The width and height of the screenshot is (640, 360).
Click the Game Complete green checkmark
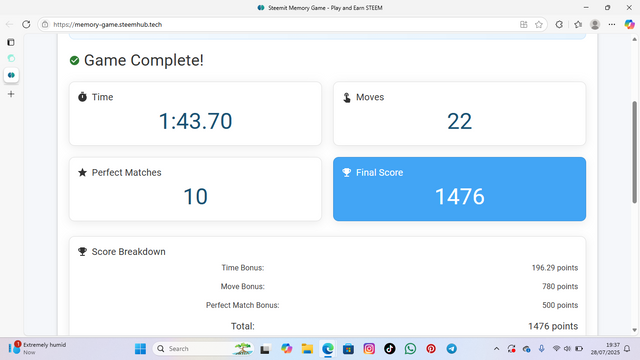74,60
